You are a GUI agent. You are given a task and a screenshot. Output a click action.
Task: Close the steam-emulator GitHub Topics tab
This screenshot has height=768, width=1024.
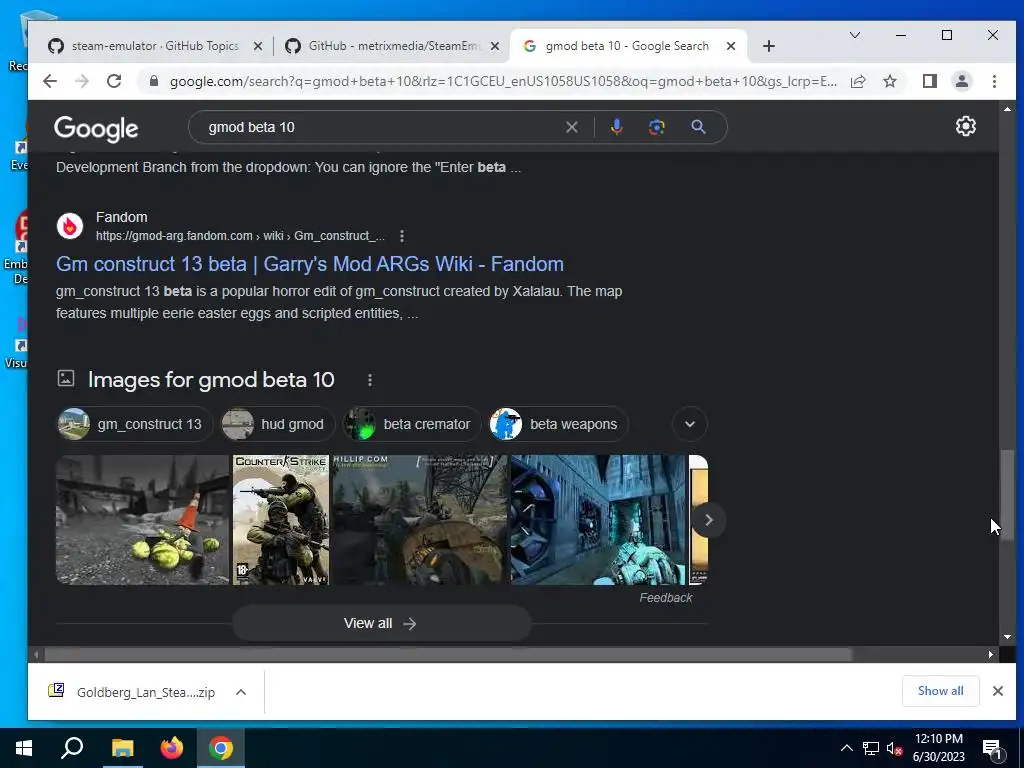coord(258,46)
